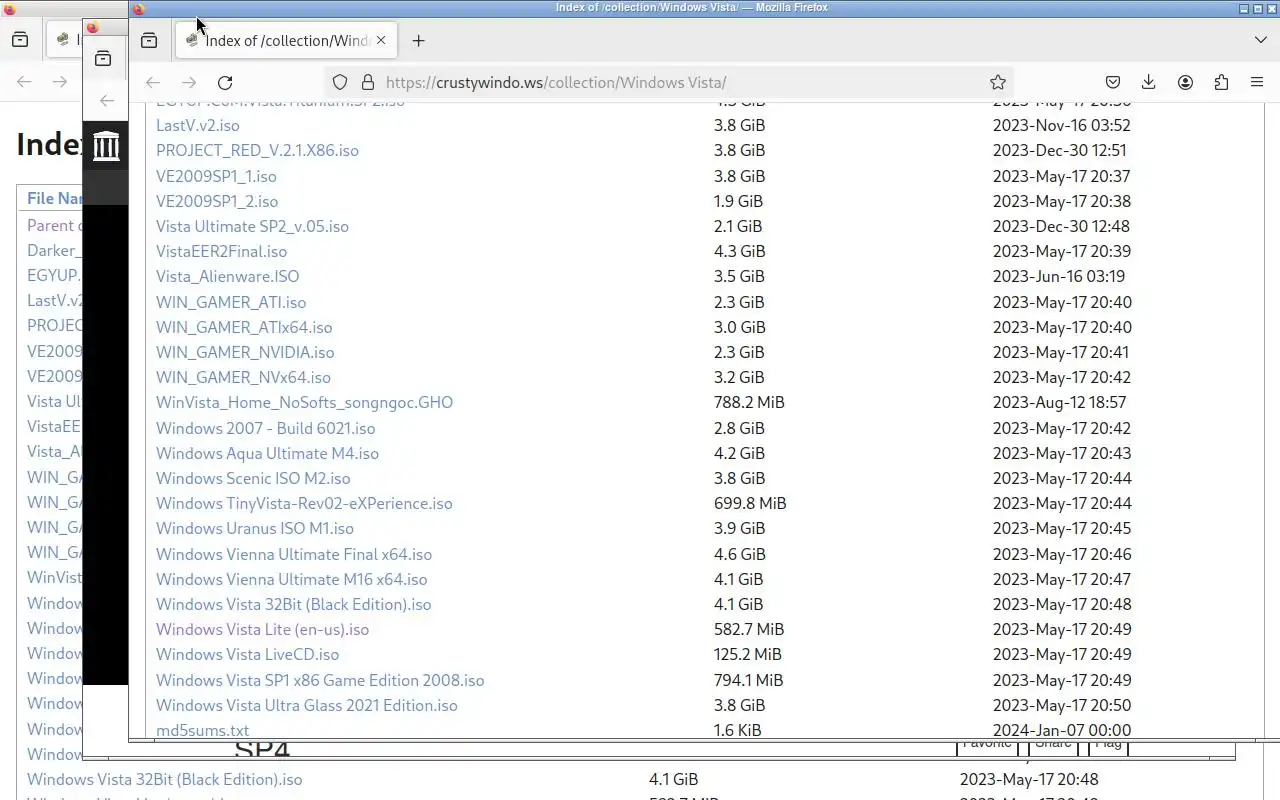
Task: Click the 2023-Jun-16 03:19 date
Action: [x=1058, y=276]
